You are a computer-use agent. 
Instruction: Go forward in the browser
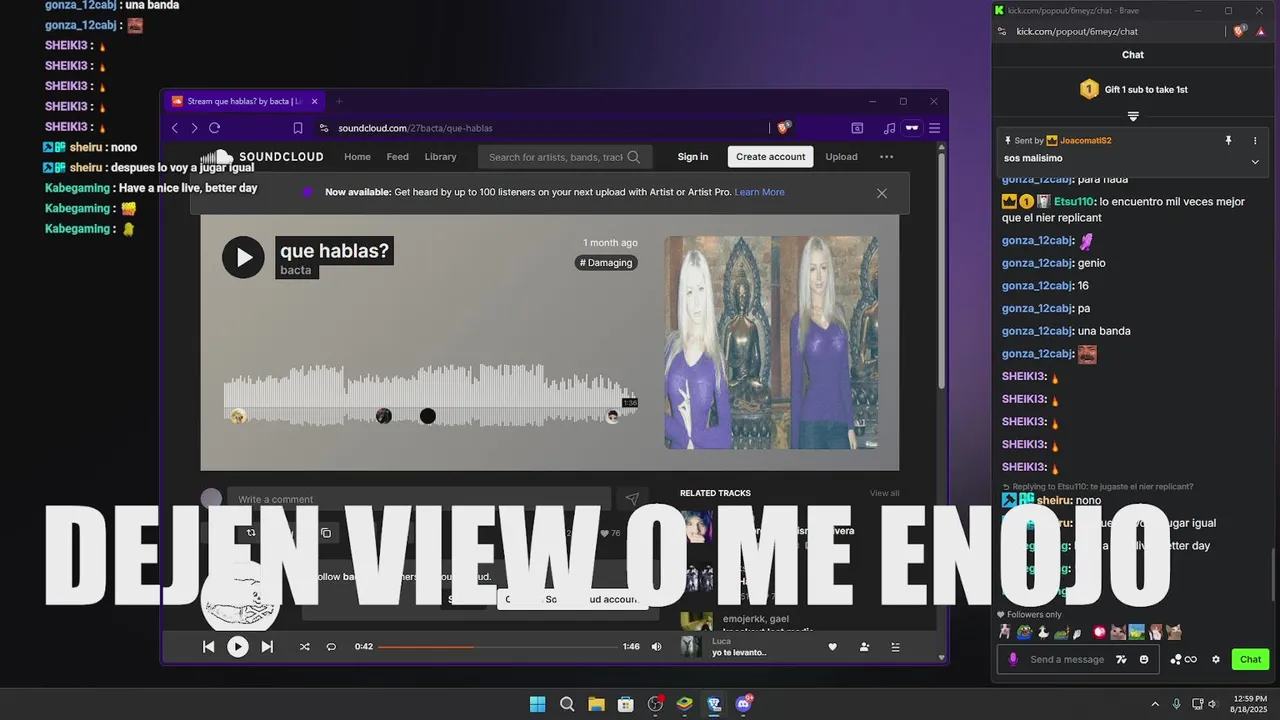click(x=194, y=128)
